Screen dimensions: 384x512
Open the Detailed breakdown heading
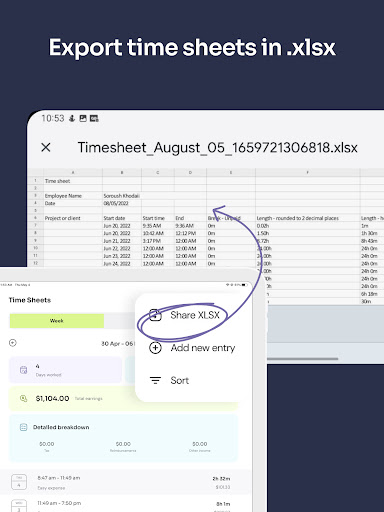pos(61,427)
